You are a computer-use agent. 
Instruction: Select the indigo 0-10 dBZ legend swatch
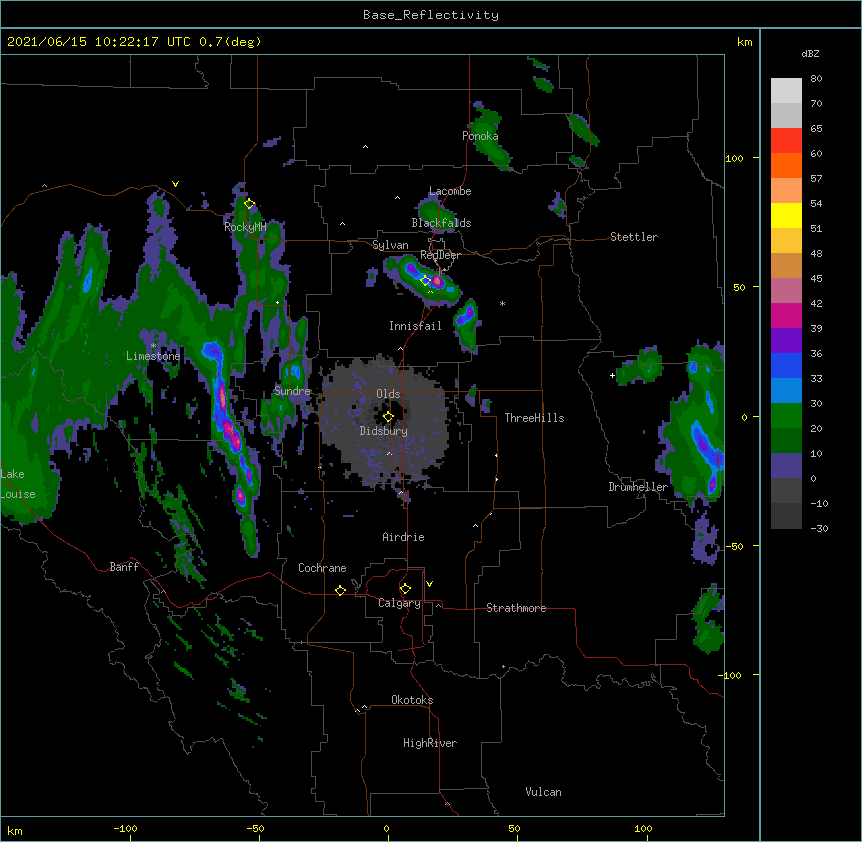click(x=786, y=466)
